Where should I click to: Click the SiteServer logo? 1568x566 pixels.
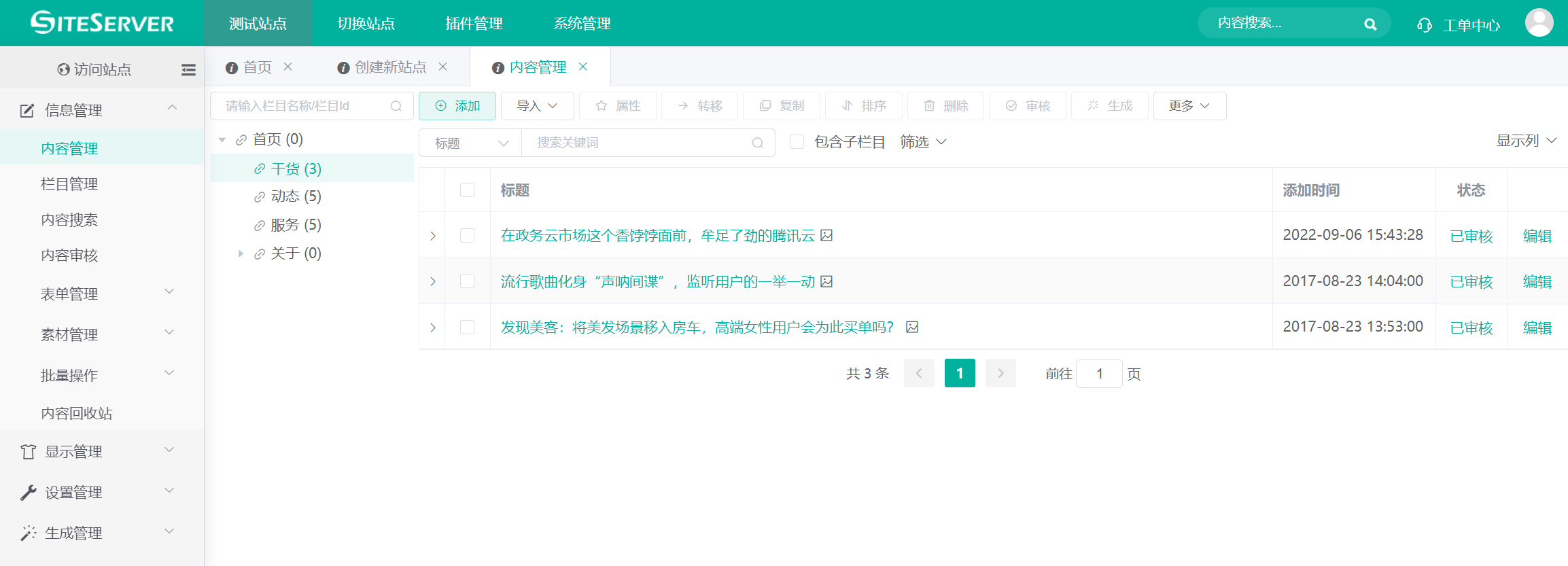(102, 23)
